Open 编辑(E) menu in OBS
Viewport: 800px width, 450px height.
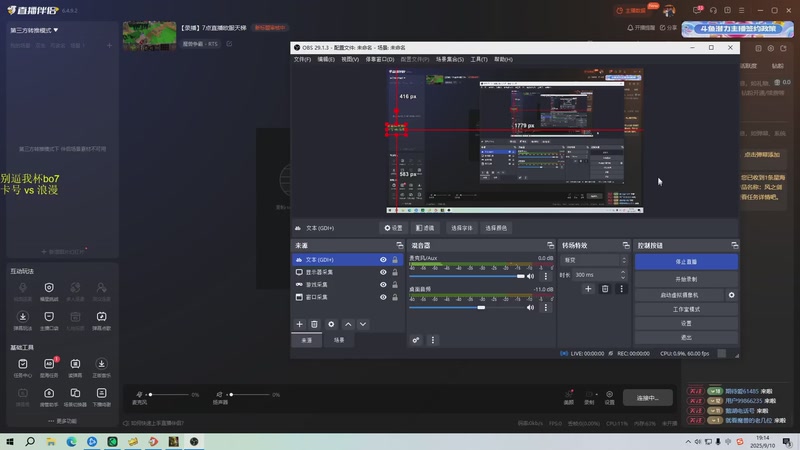point(326,59)
